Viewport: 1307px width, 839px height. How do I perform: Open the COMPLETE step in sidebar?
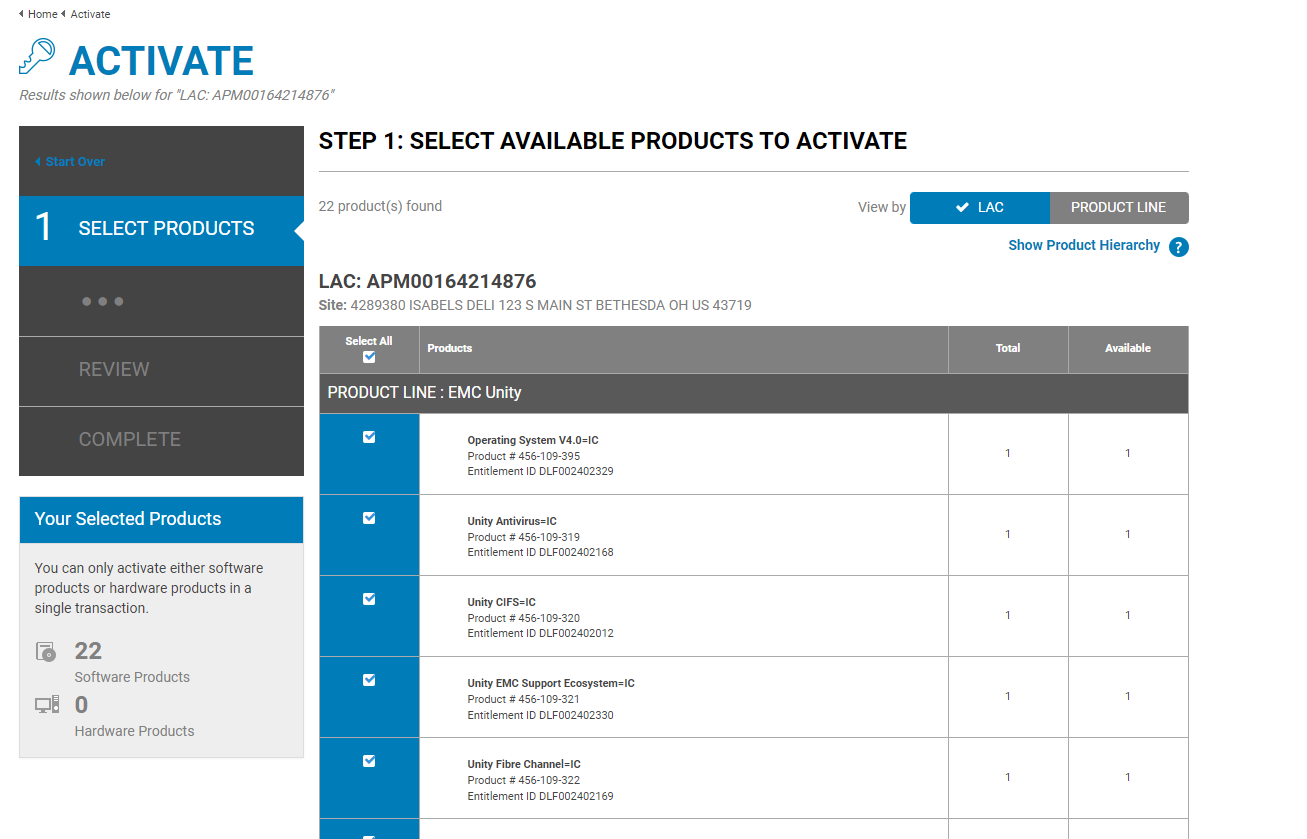129,439
